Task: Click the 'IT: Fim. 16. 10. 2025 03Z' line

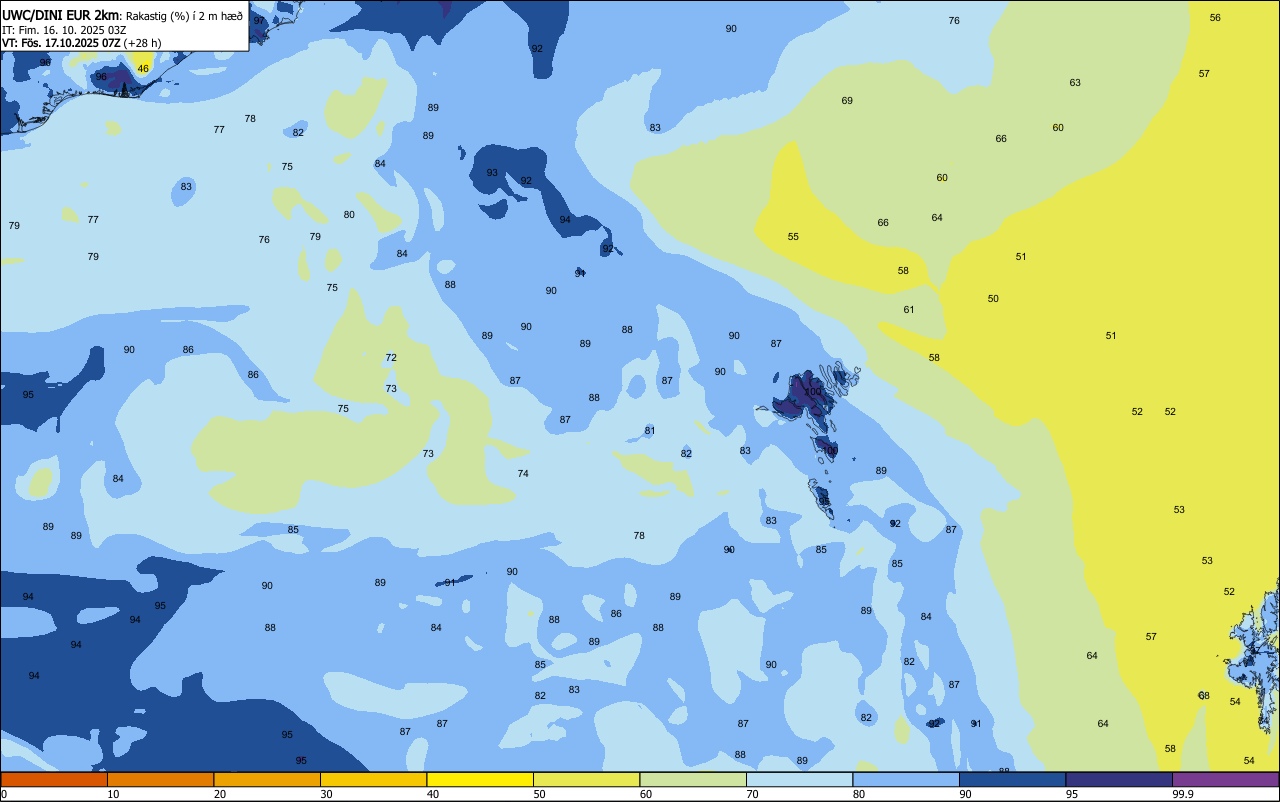Action: pyautogui.click(x=64, y=30)
